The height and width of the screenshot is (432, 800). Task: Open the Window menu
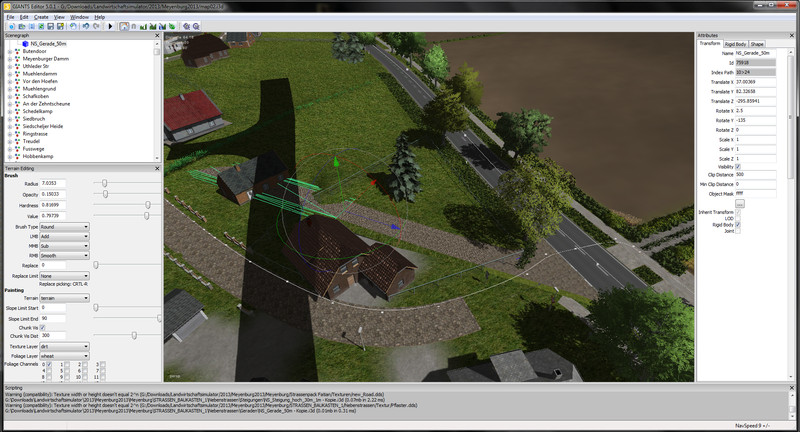point(79,17)
